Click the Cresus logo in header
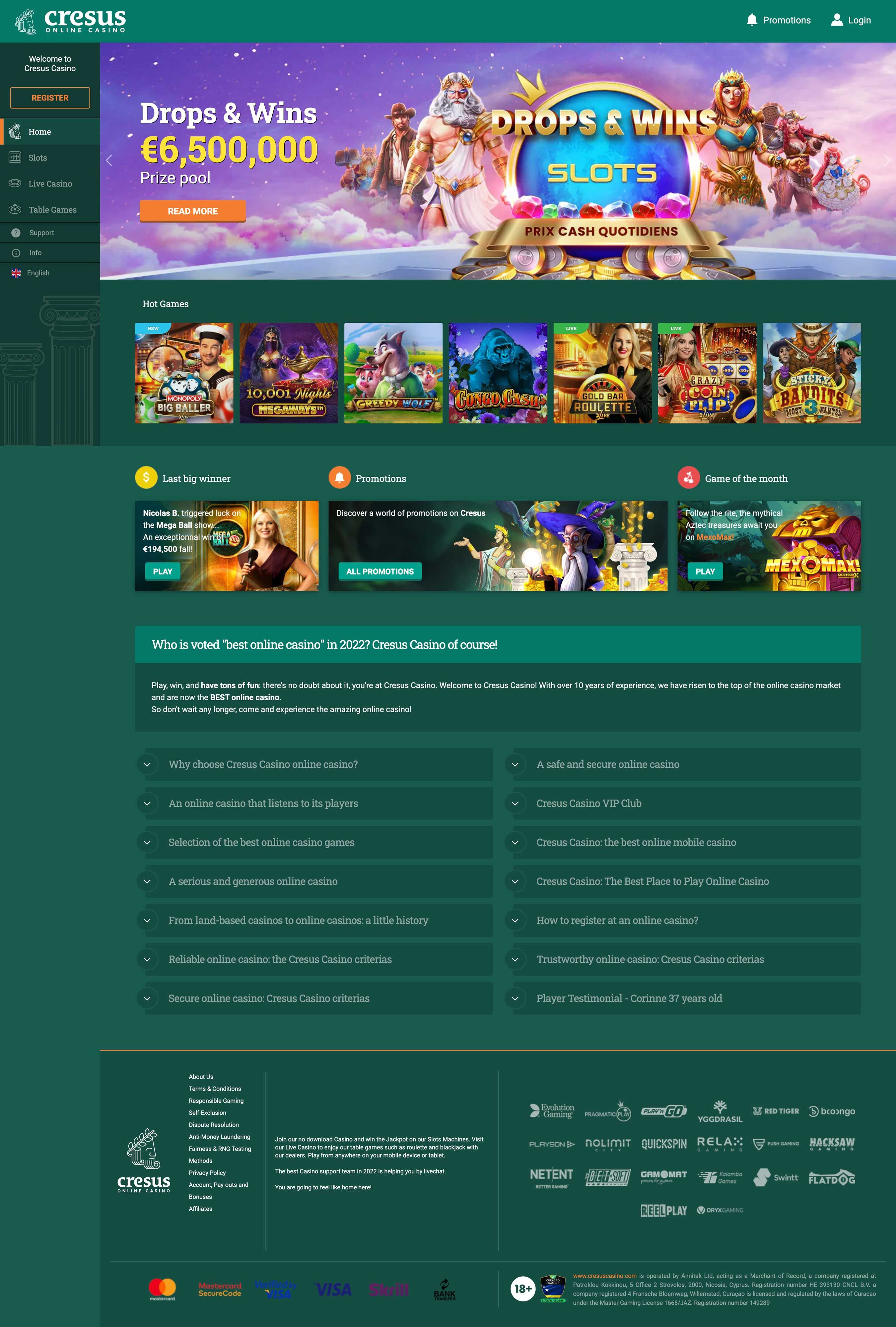The width and height of the screenshot is (896, 1327). click(x=70, y=21)
